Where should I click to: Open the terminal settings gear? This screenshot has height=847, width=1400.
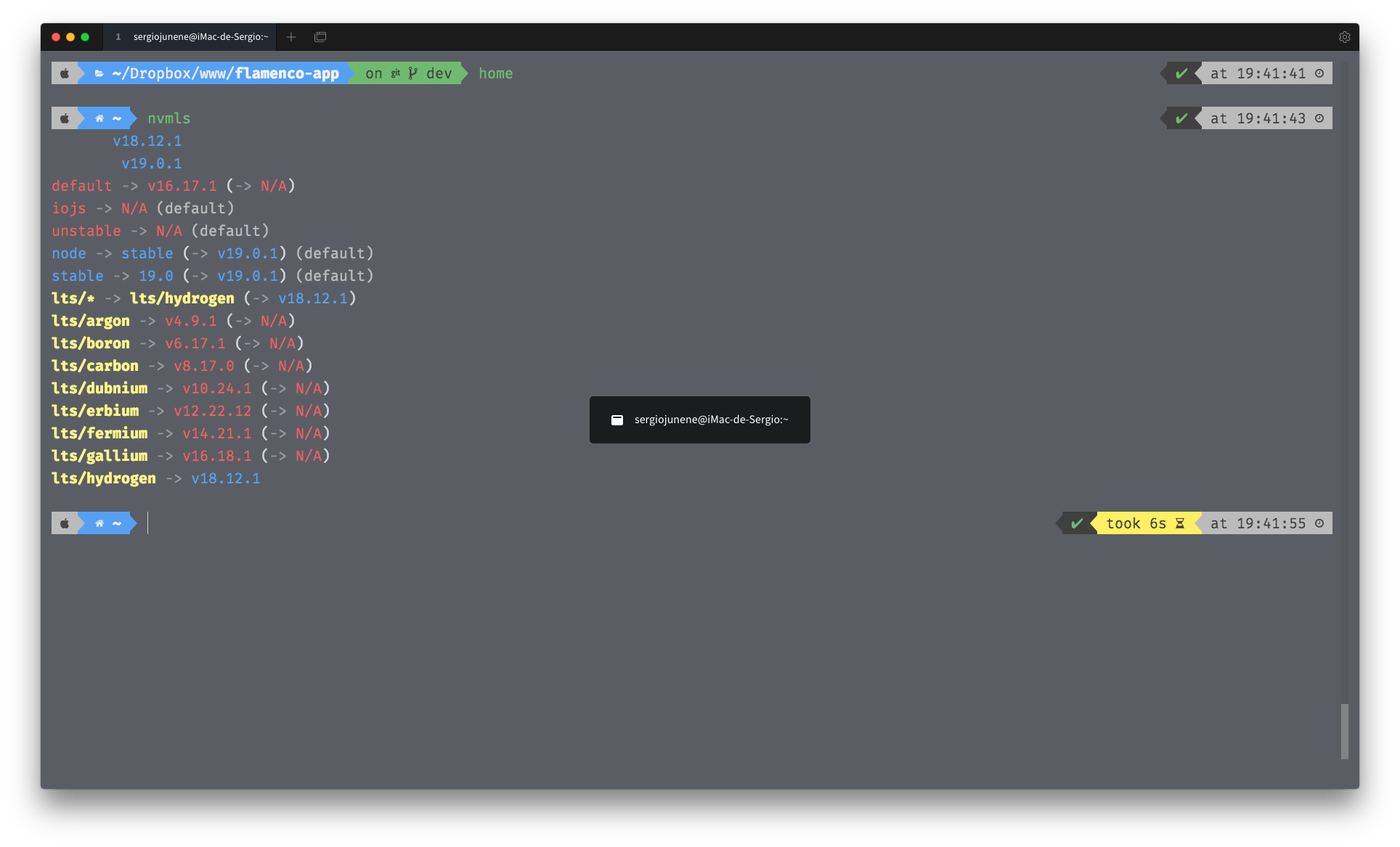(x=1344, y=37)
